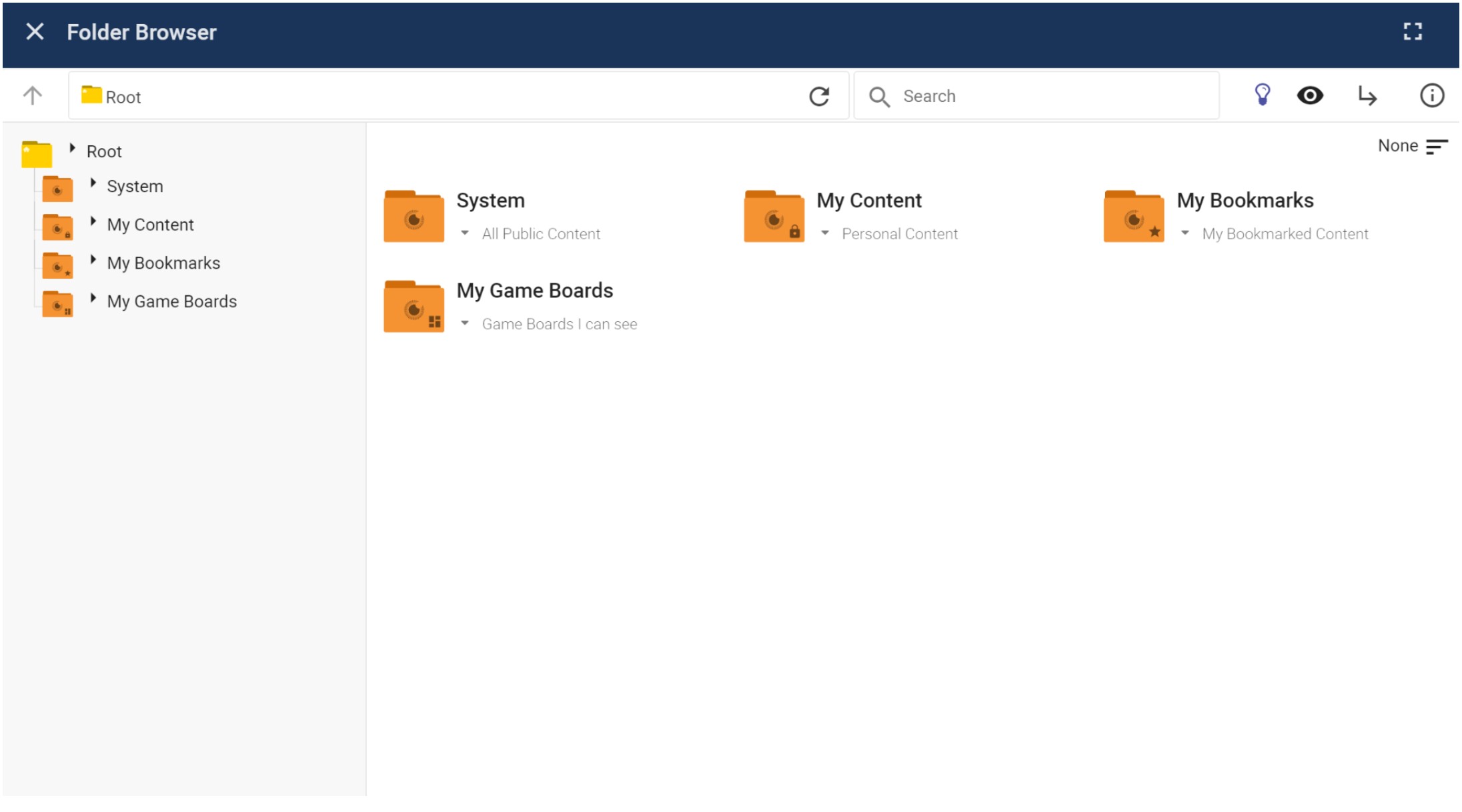Image resolution: width=1462 pixels, height=812 pixels.
Task: Go up one level with arrow
Action: click(x=33, y=95)
